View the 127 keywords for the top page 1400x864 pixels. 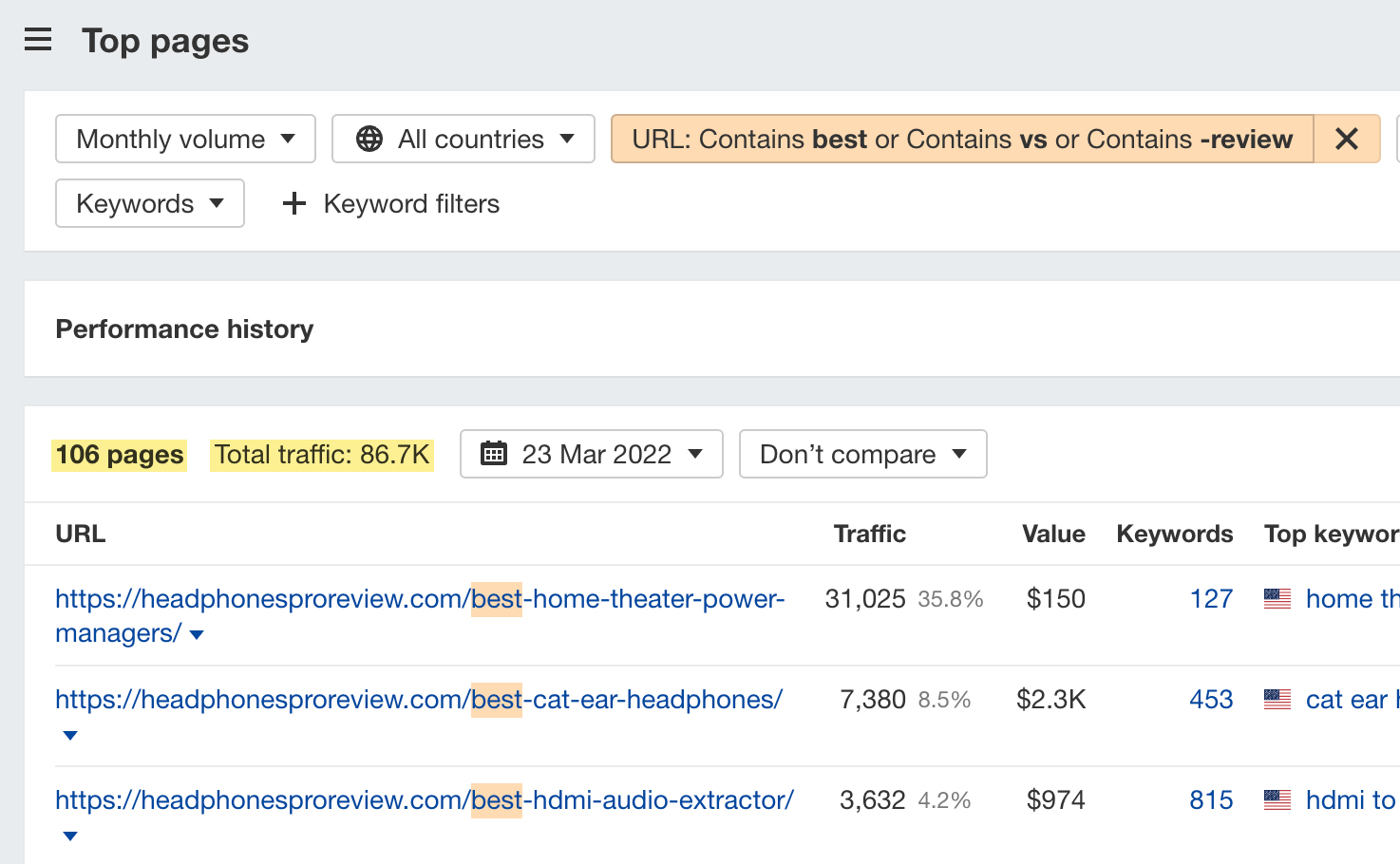1211,598
